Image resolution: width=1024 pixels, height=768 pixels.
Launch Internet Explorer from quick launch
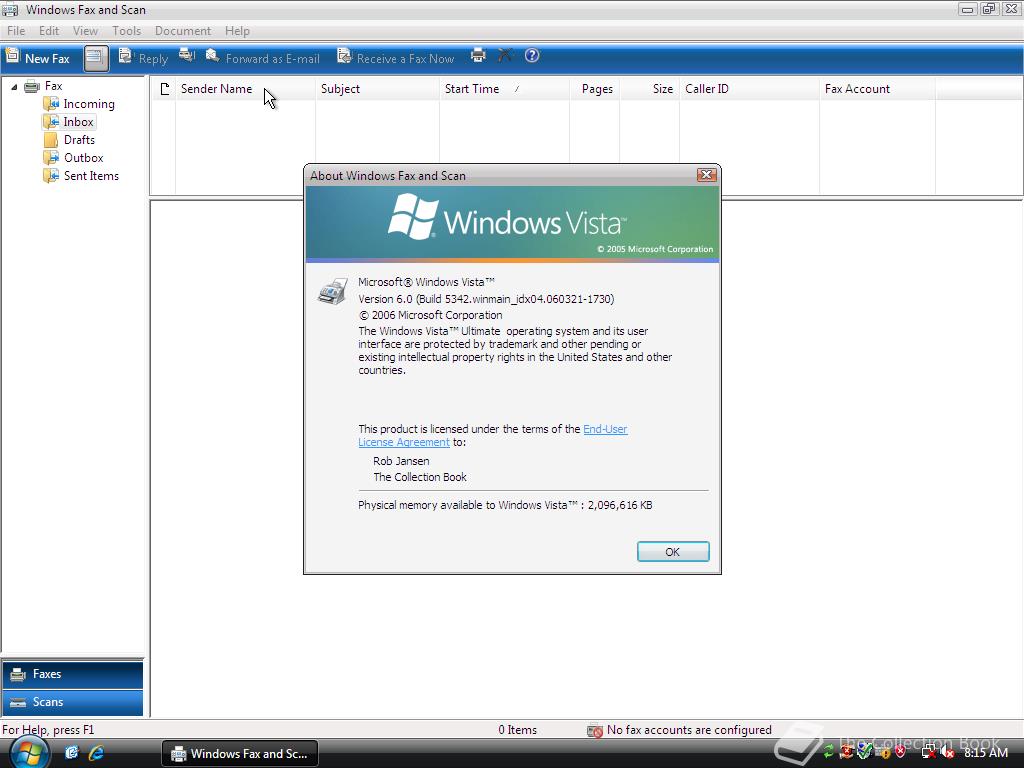(x=97, y=753)
